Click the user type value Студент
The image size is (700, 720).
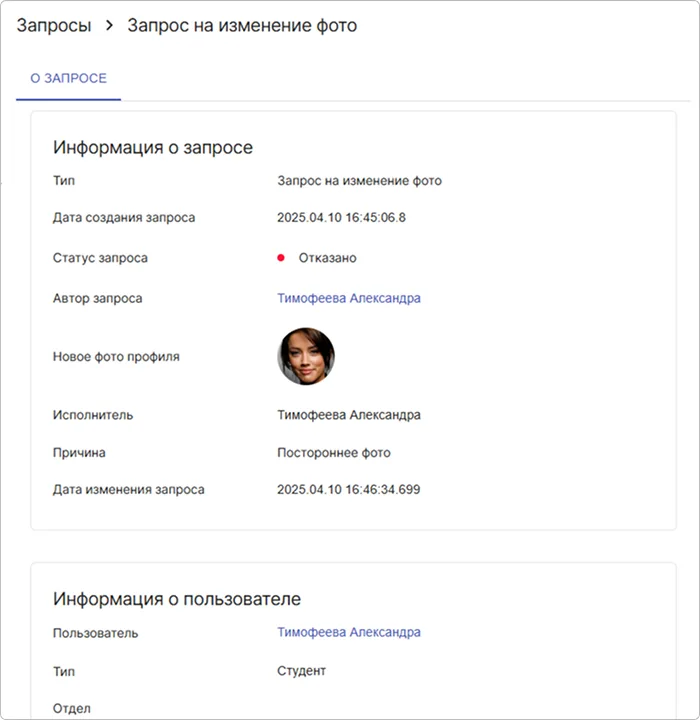pyautogui.click(x=301, y=671)
